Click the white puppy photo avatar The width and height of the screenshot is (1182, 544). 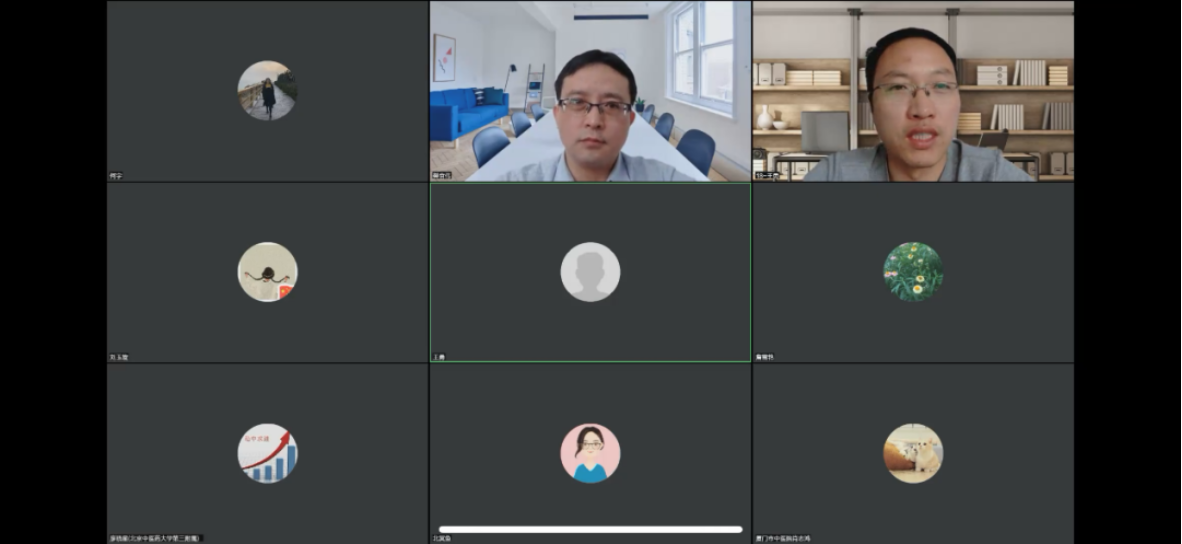[913, 453]
